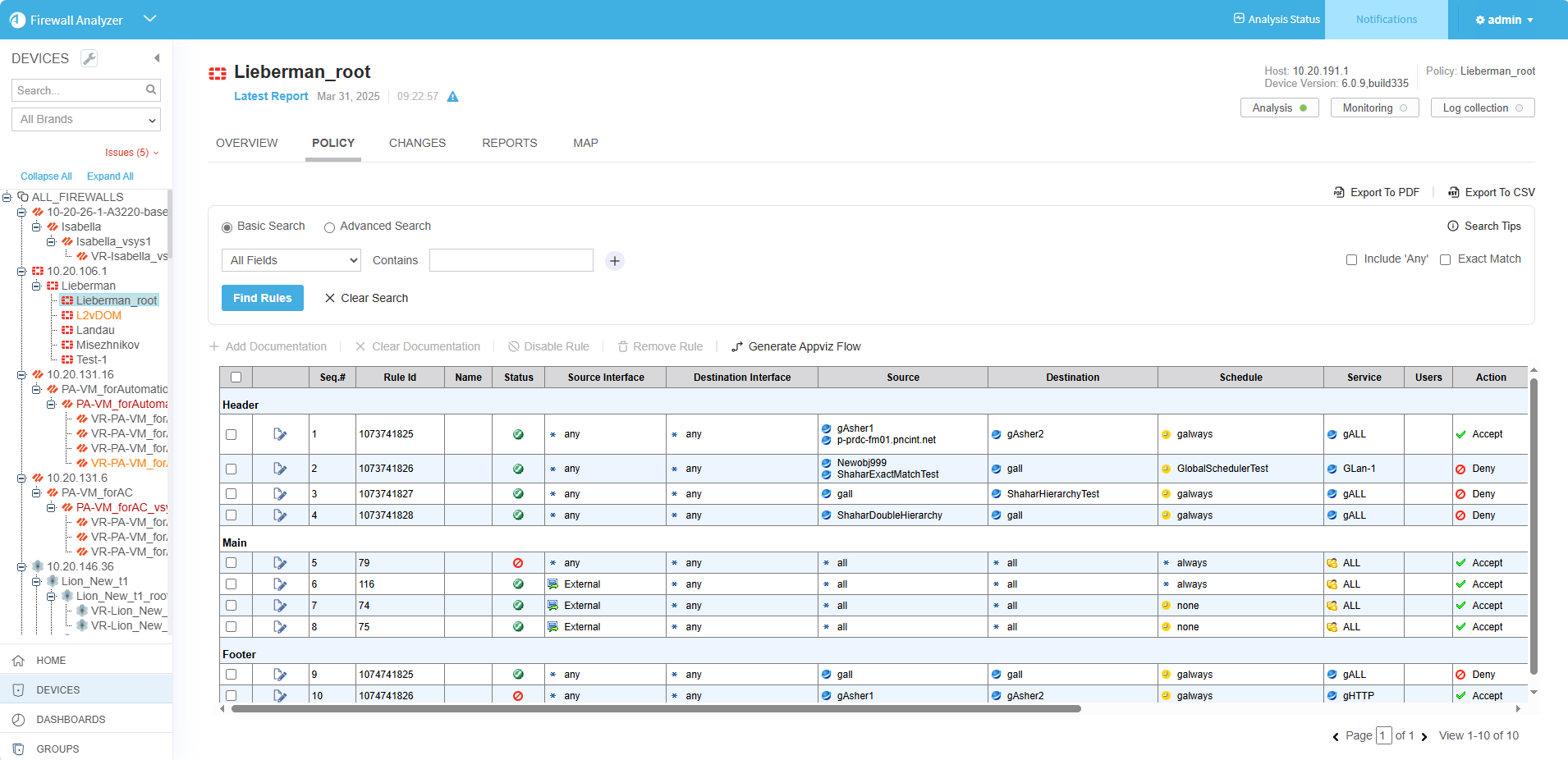Image resolution: width=1568 pixels, height=760 pixels.
Task: Enable the Include 'Any' checkbox
Action: coord(1351,260)
